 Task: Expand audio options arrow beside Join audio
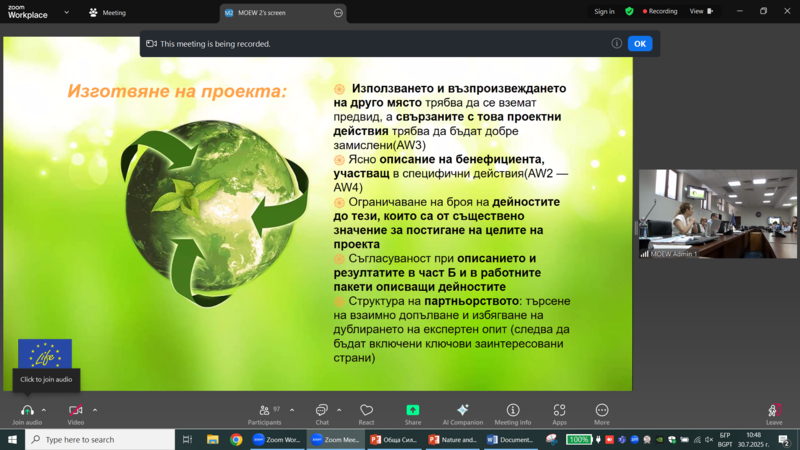tap(44, 410)
